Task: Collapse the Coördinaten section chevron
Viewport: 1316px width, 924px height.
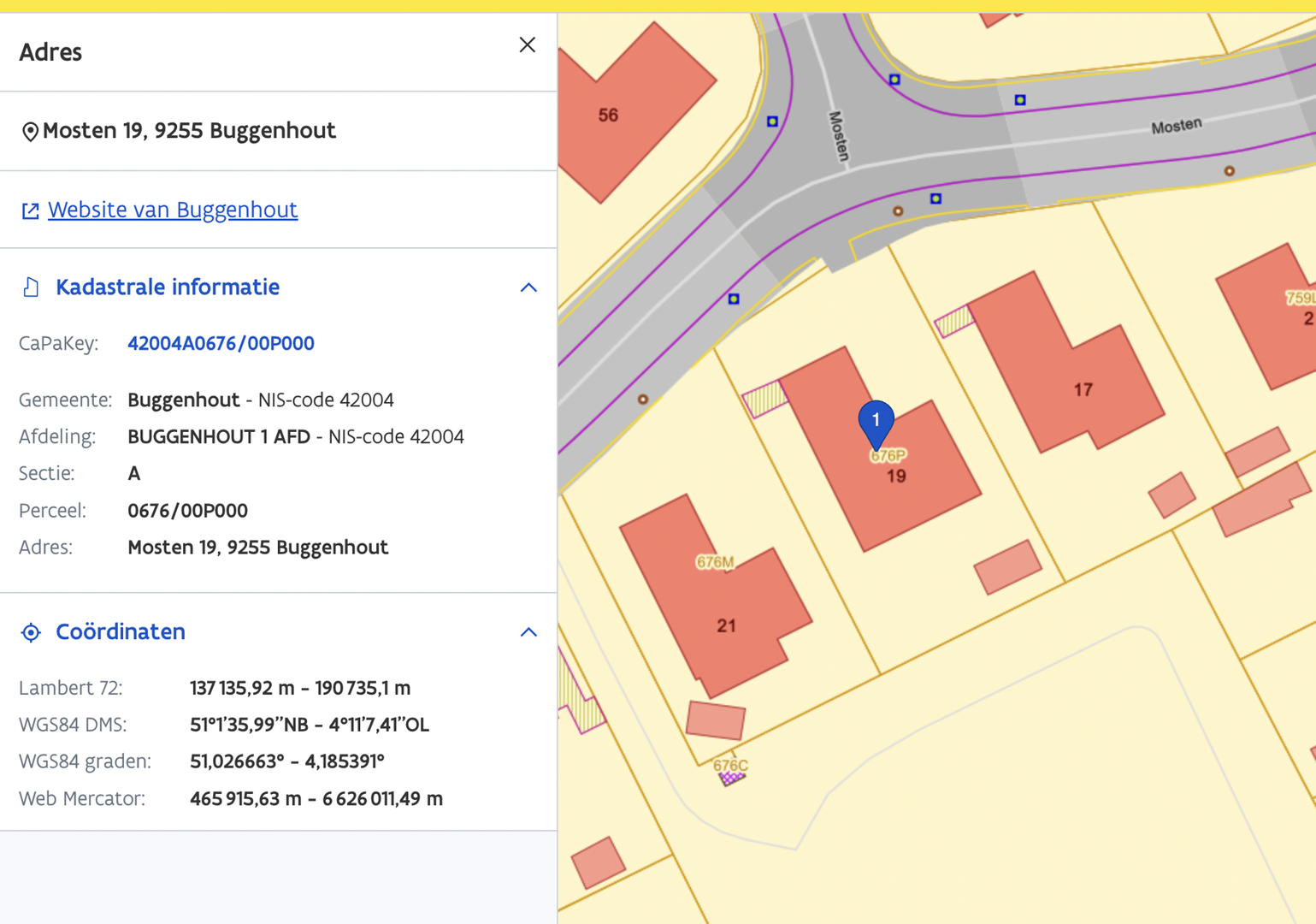Action: (x=528, y=632)
